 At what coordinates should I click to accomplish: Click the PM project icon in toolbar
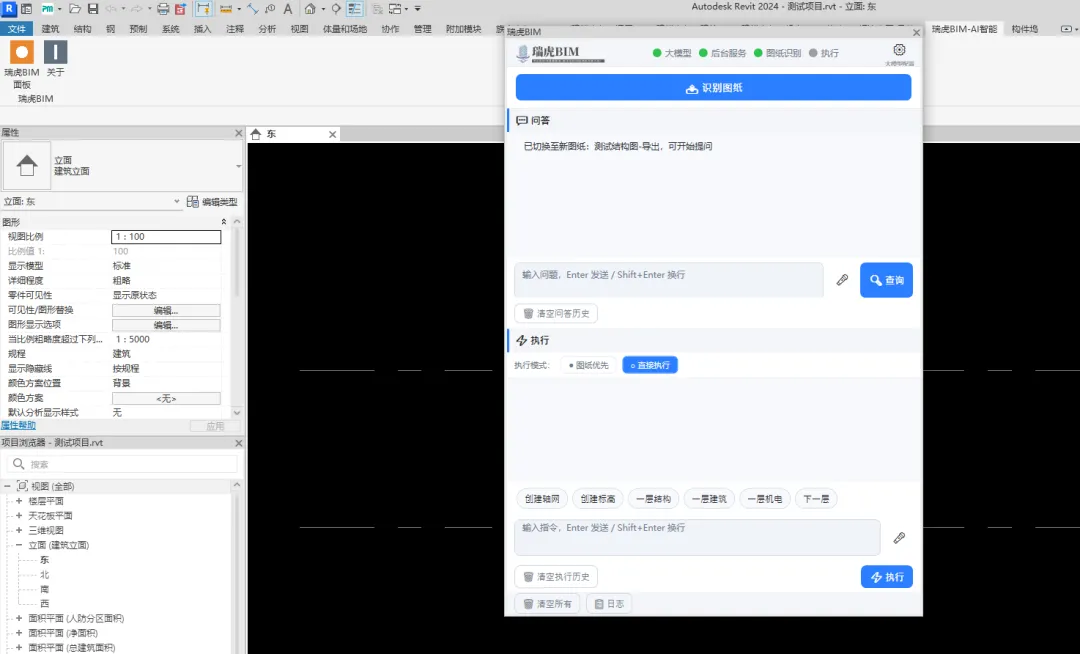click(x=48, y=9)
